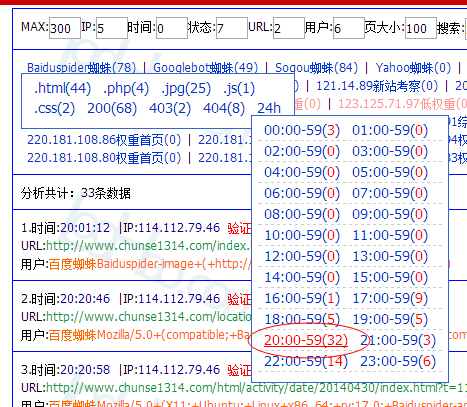Screen dimensions: 467x407
Task: Filter by .html(44) file type
Action: (62, 89)
